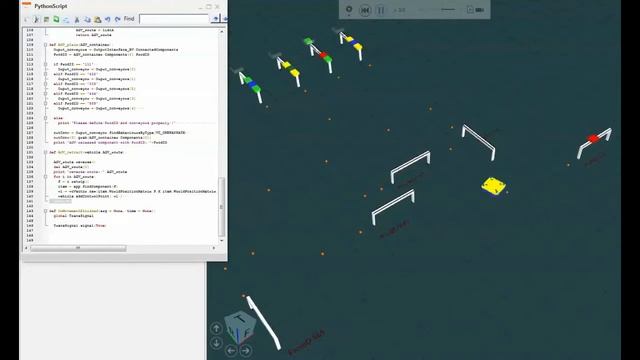Click the scroll-up arrow of the code editor
This screenshot has height=360, width=640.
point(222,31)
